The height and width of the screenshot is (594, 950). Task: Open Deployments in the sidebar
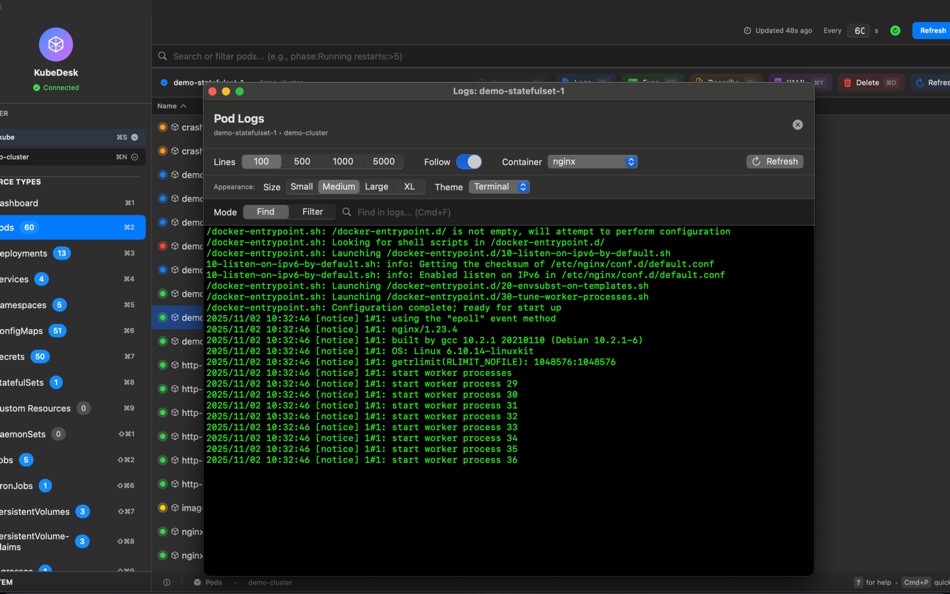point(24,254)
